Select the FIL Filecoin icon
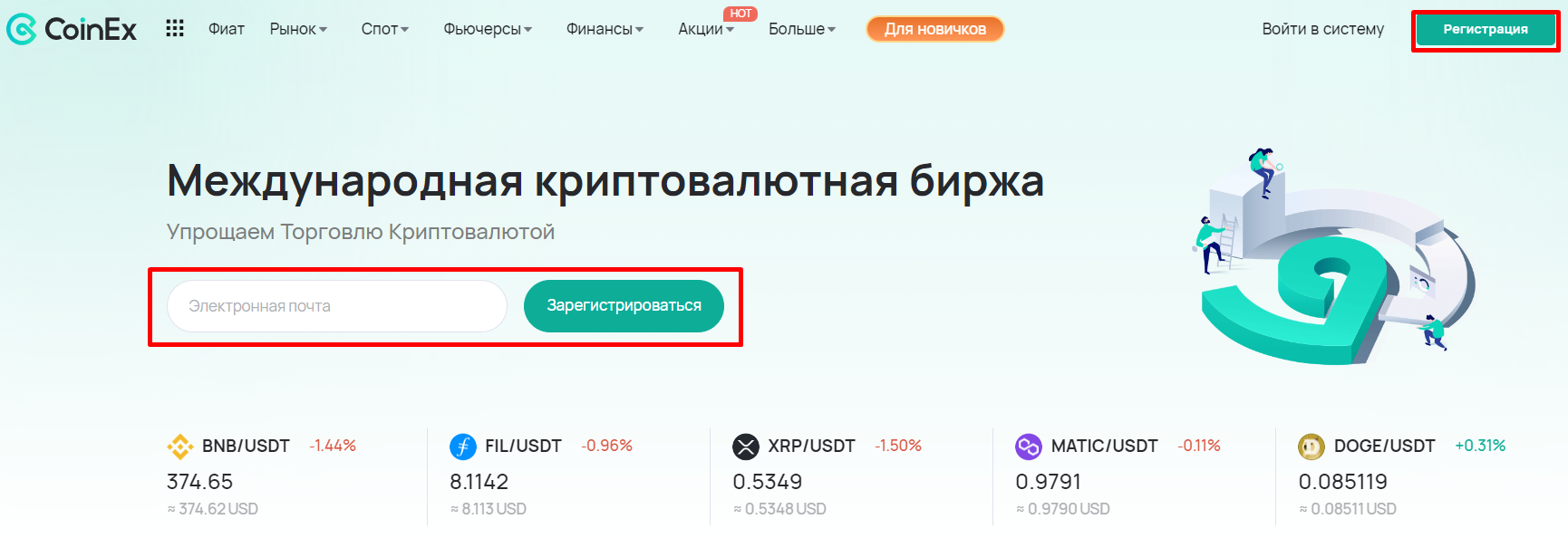Viewport: 1568px width, 538px height. pyautogui.click(x=463, y=446)
